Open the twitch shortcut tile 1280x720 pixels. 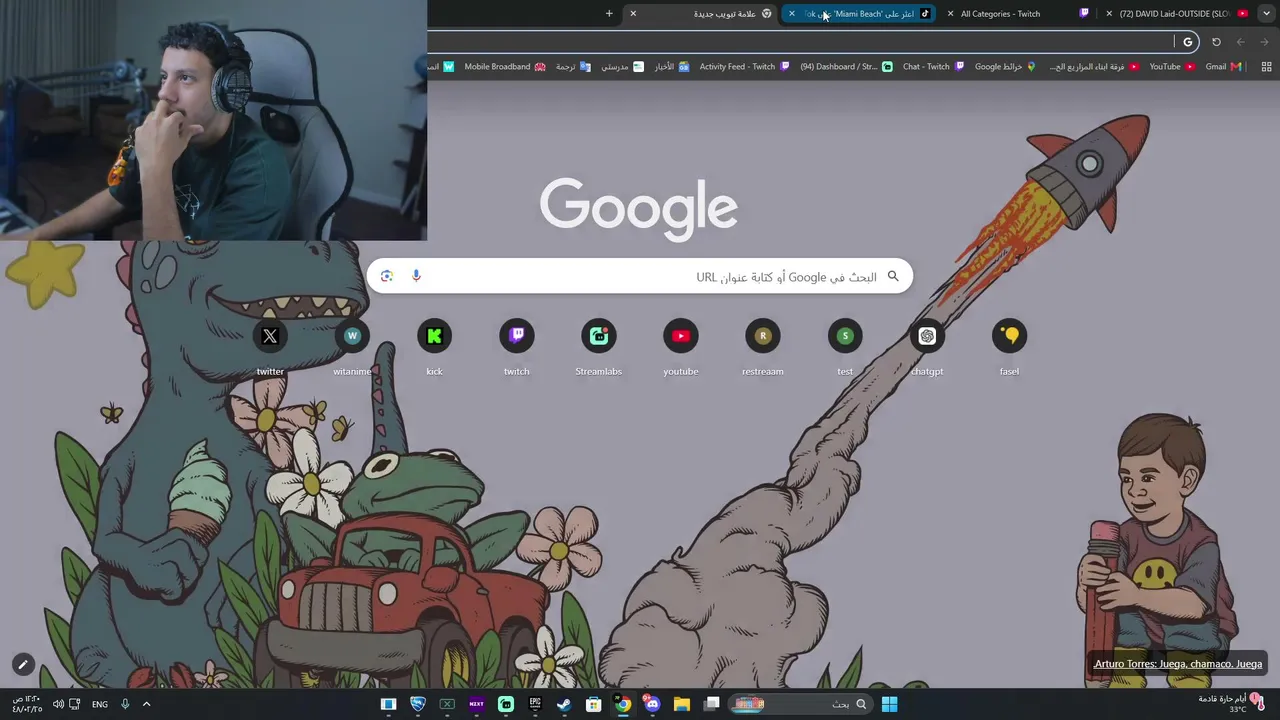pyautogui.click(x=516, y=348)
